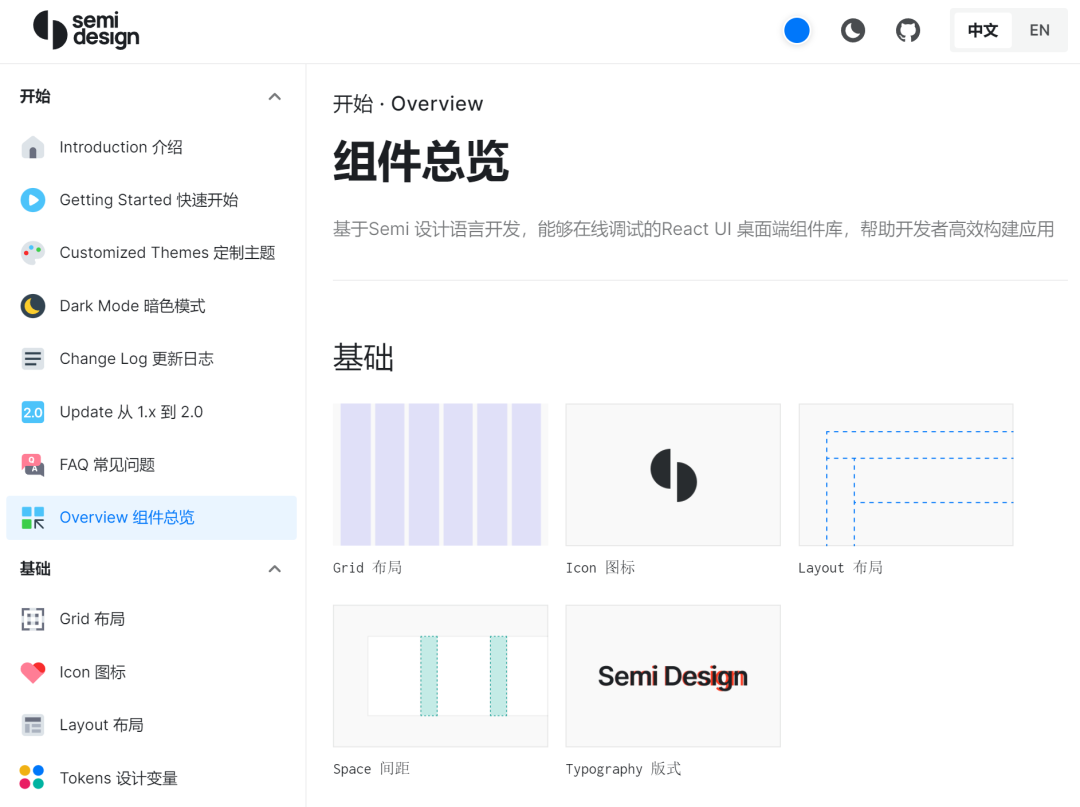Click the Introduction house icon

pos(33,148)
